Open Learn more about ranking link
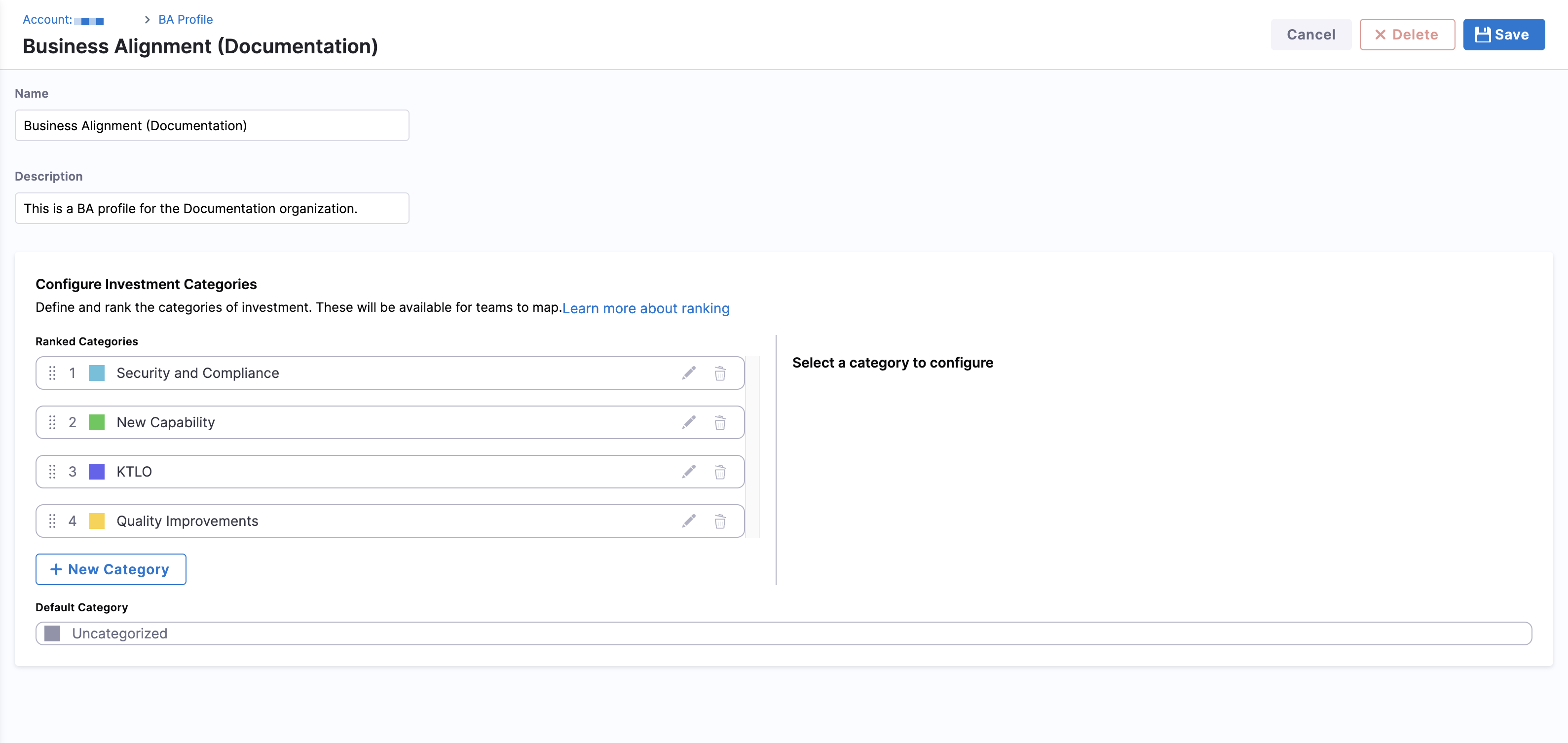1568x743 pixels. [x=645, y=308]
